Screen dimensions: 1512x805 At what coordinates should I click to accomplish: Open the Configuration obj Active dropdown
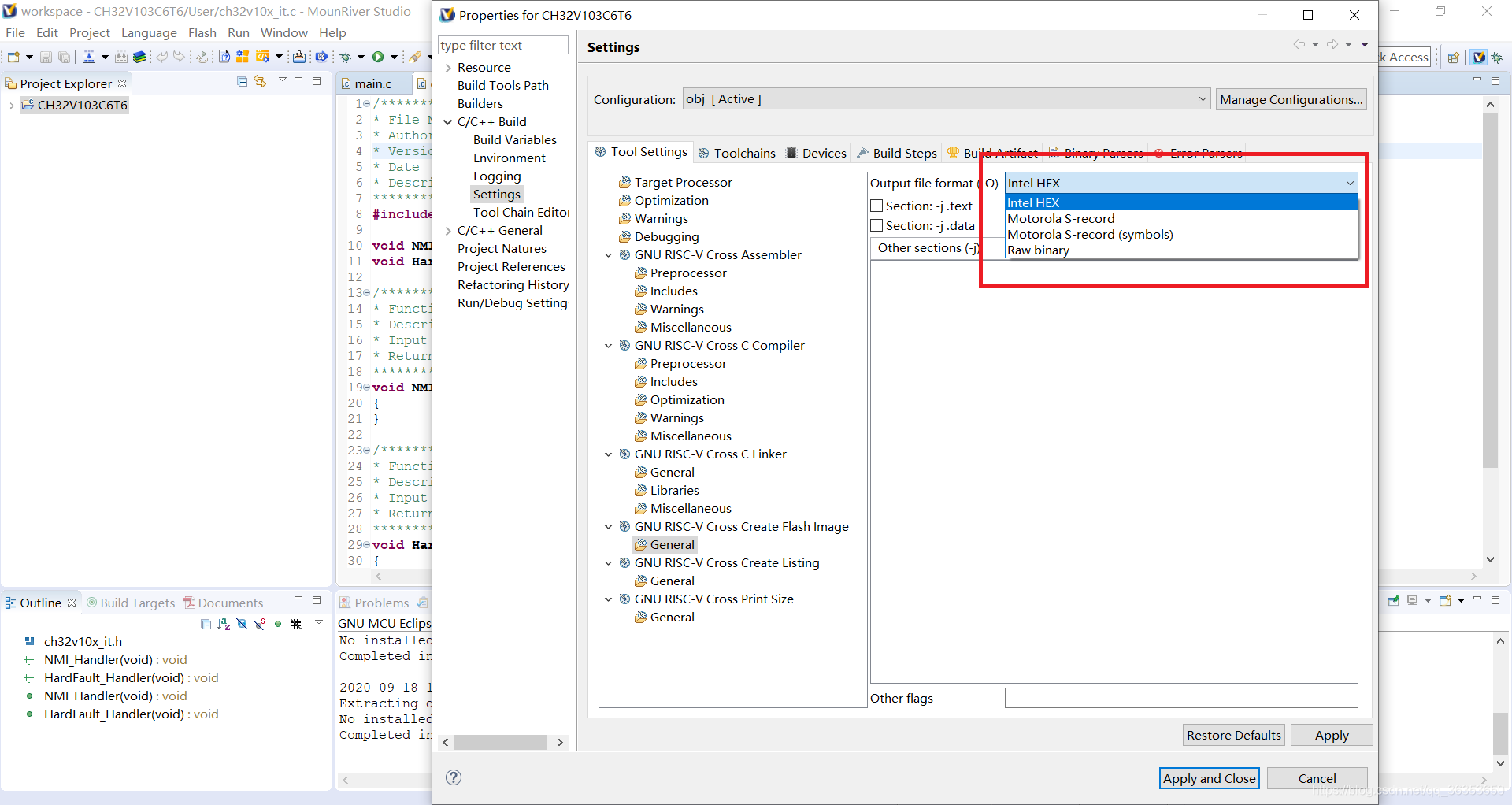[947, 99]
